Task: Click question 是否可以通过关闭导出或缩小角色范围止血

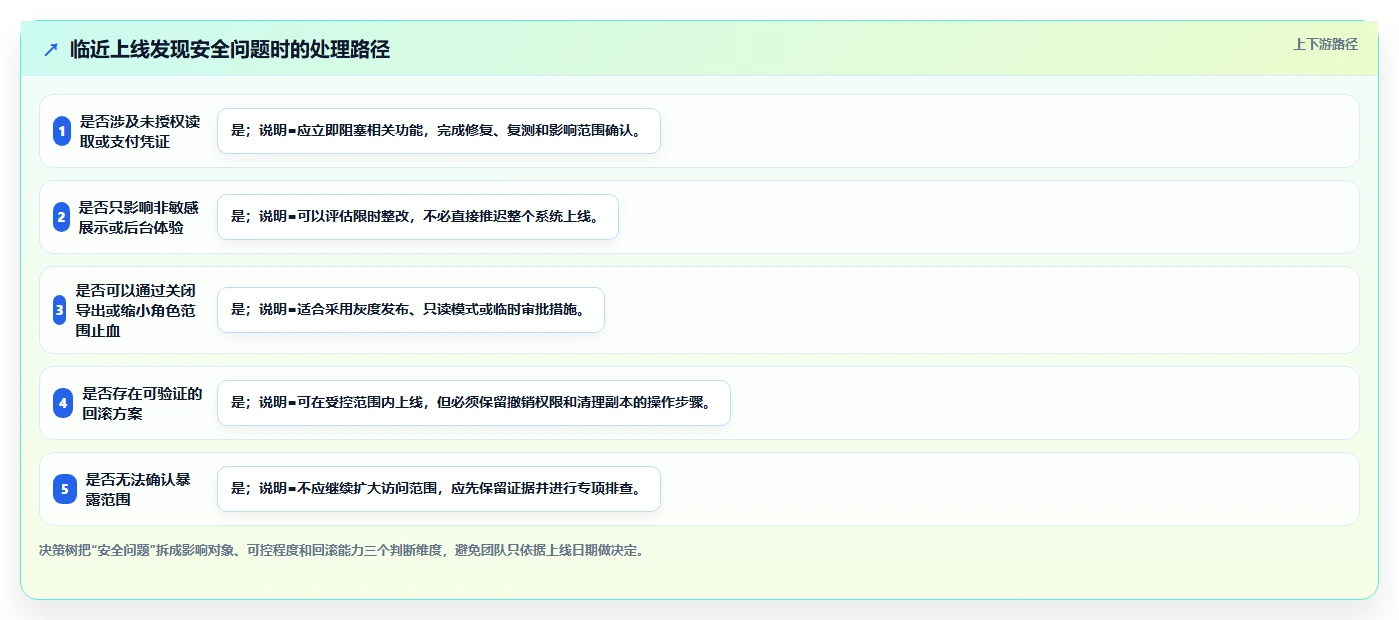Action: tap(136, 310)
